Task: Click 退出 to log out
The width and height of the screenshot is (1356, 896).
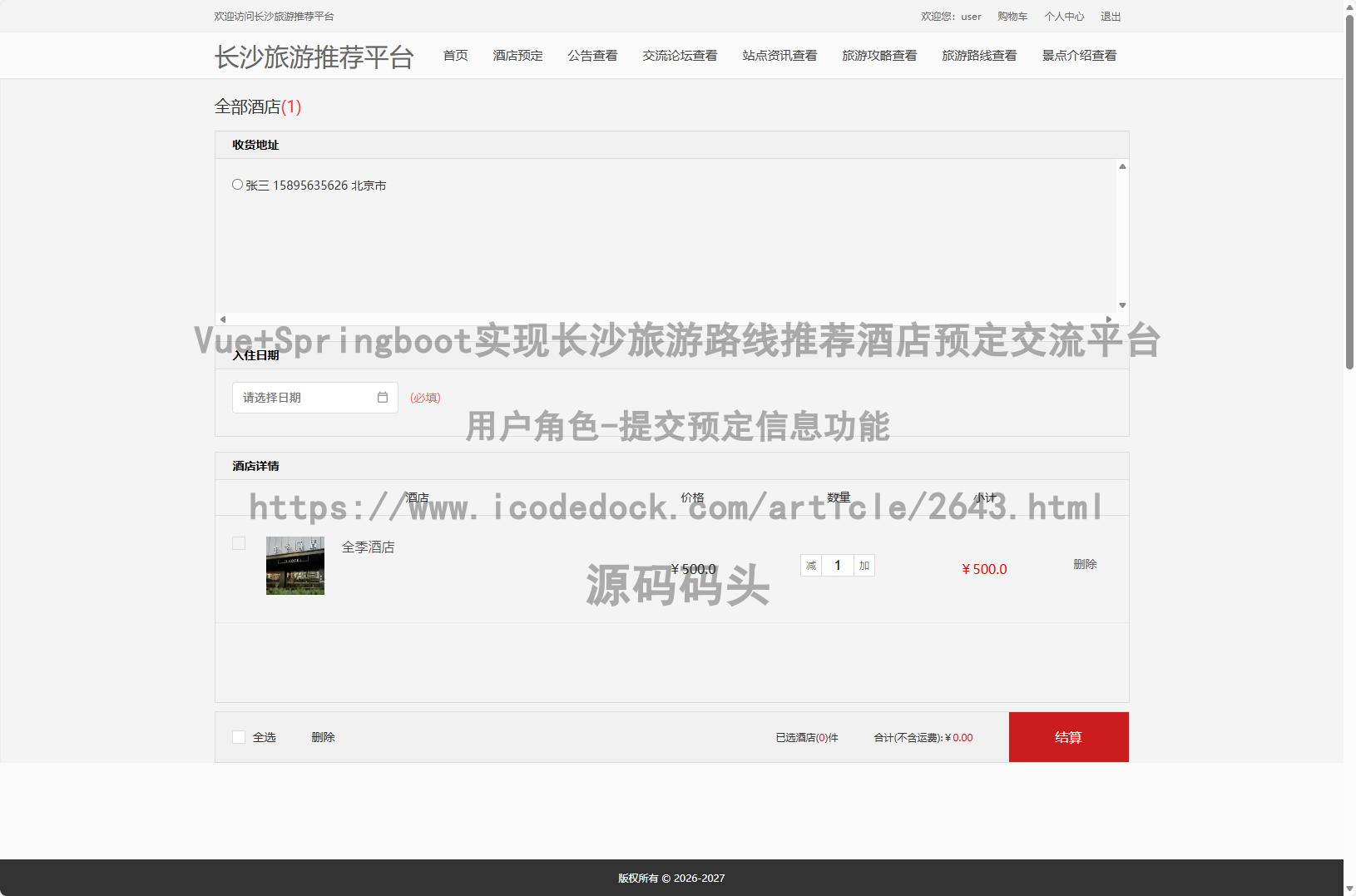Action: (1111, 17)
